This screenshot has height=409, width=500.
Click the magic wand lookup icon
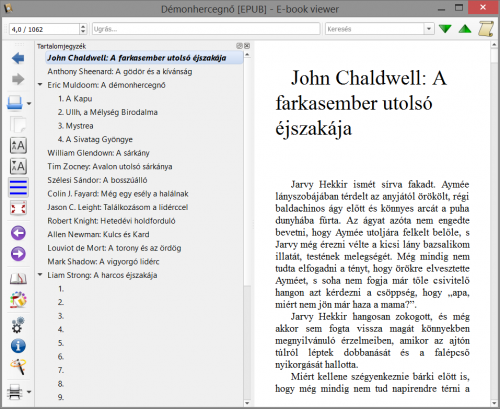click(x=18, y=367)
